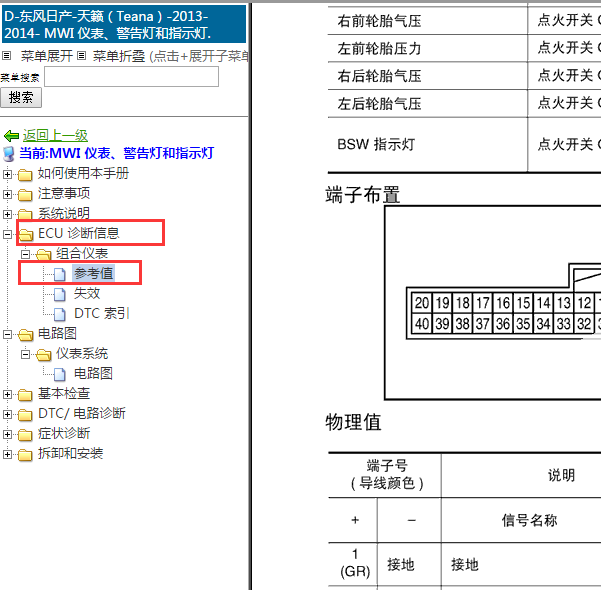The height and width of the screenshot is (590, 601).
Task: Open the 参考值 document
Action: (x=94, y=273)
